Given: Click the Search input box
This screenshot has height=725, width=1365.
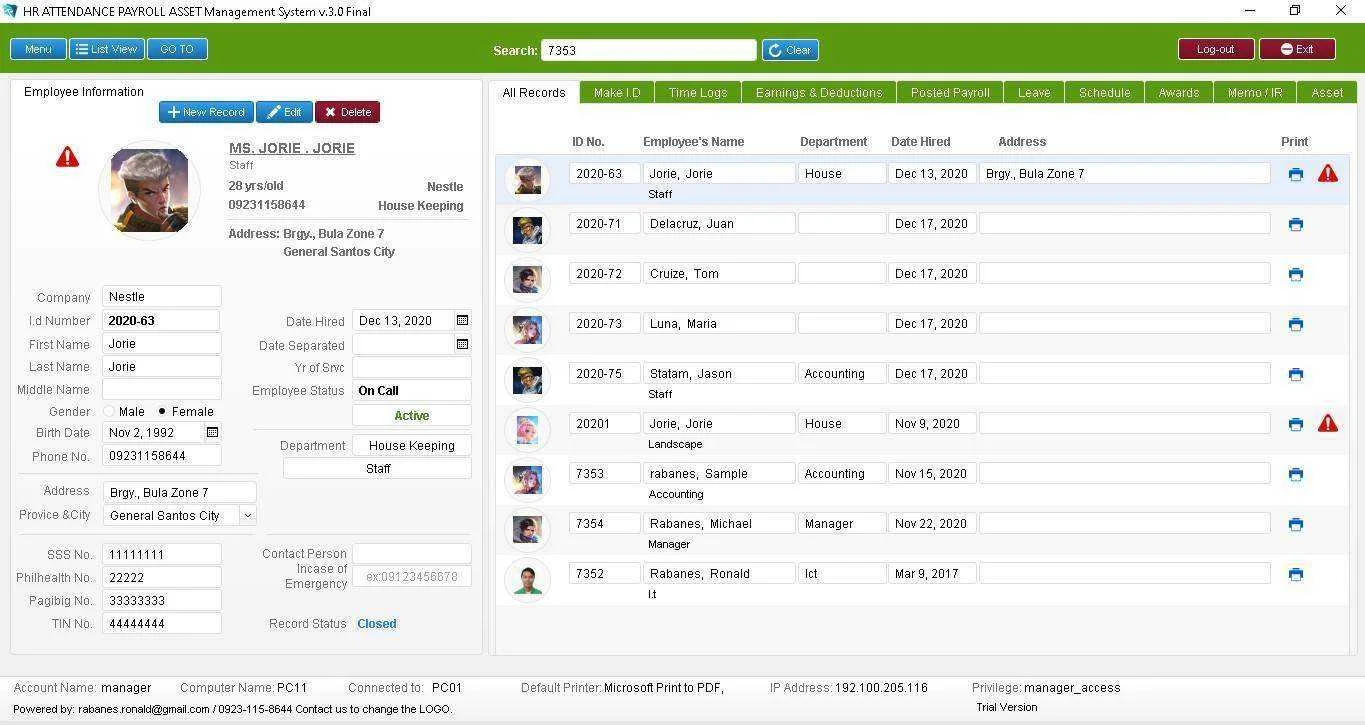Looking at the screenshot, I should [648, 50].
